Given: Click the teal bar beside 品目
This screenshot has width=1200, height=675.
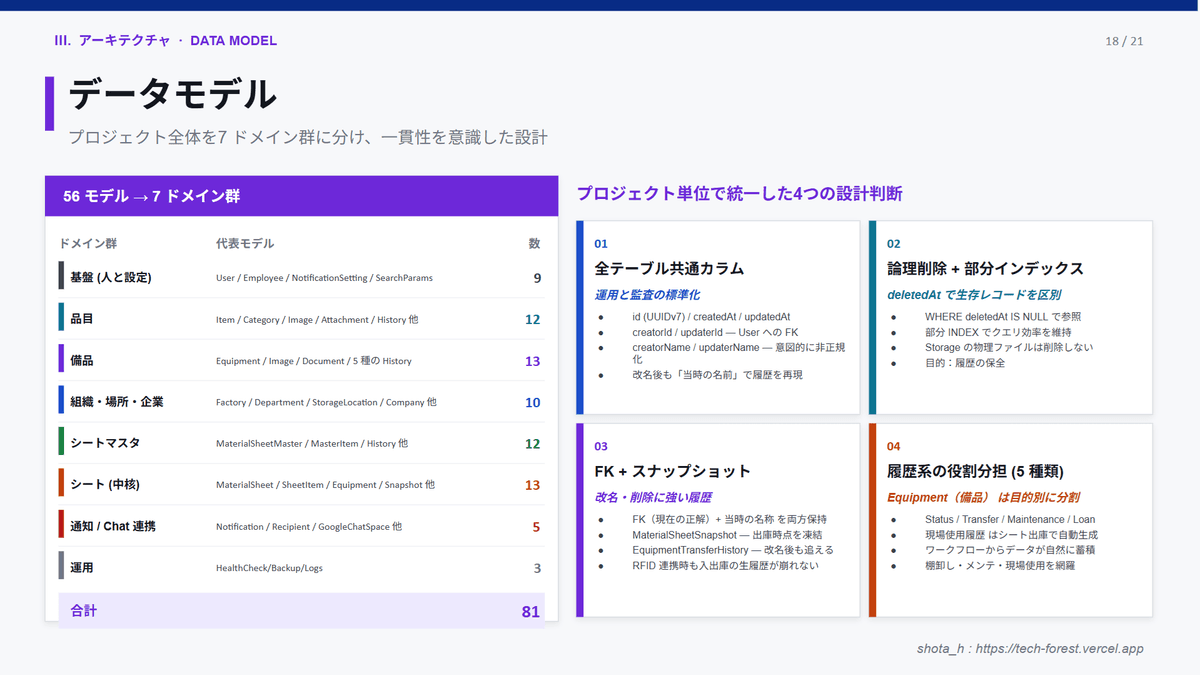Looking at the screenshot, I should pos(61,319).
